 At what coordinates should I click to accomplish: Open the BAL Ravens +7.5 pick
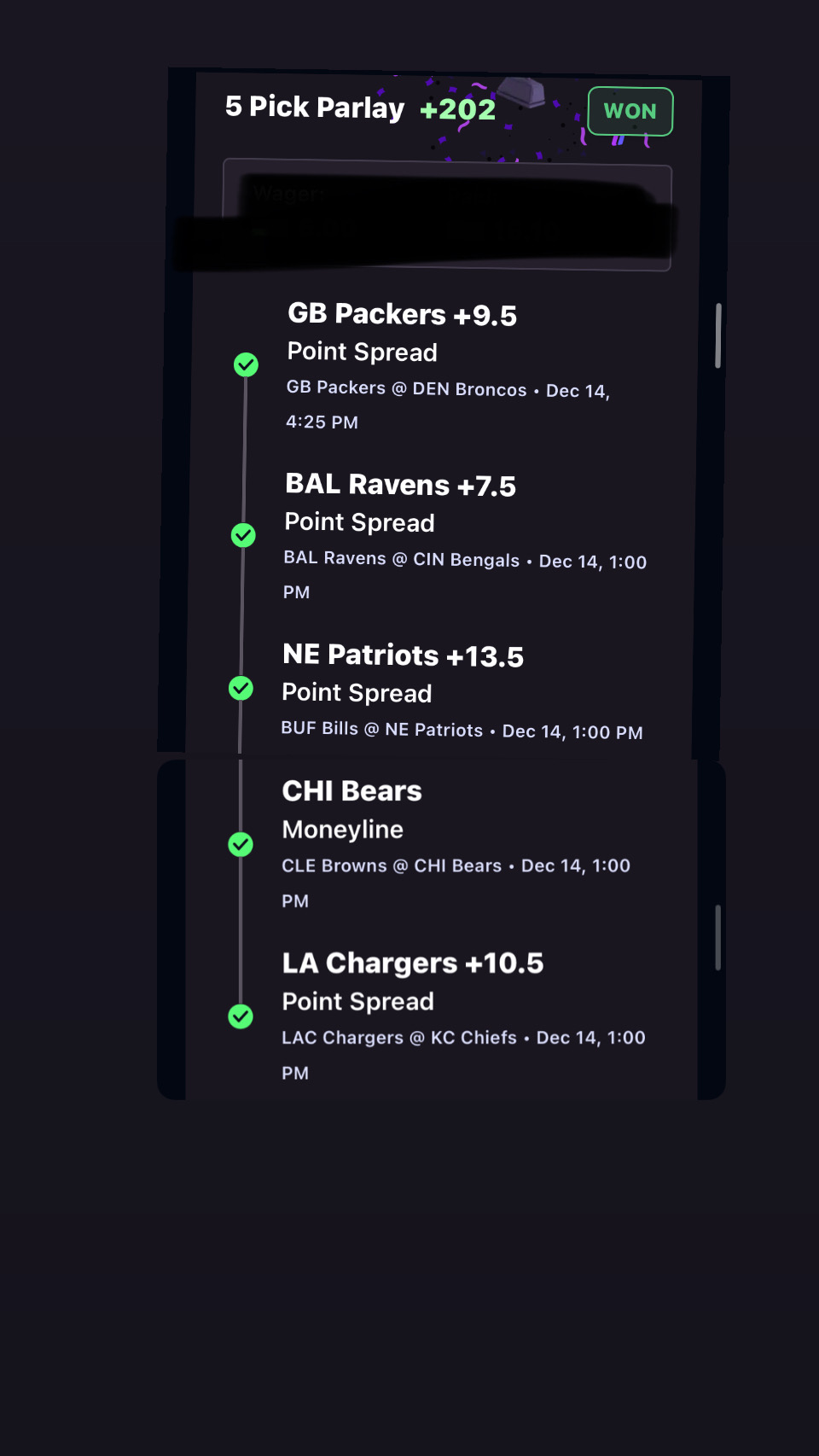(400, 486)
